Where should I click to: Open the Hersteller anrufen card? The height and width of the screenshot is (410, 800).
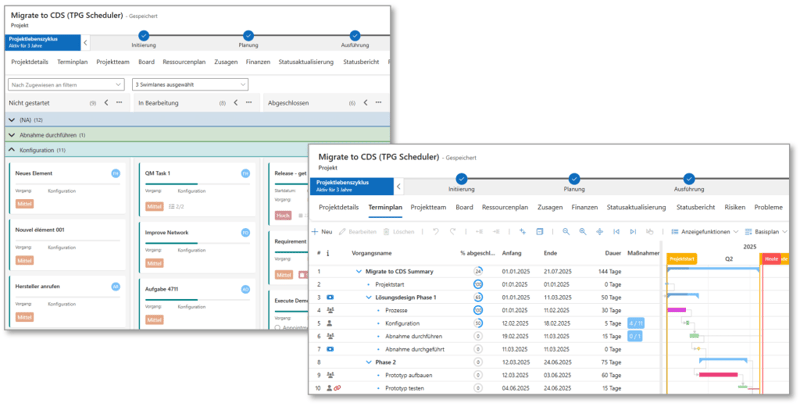pyautogui.click(x=67, y=302)
